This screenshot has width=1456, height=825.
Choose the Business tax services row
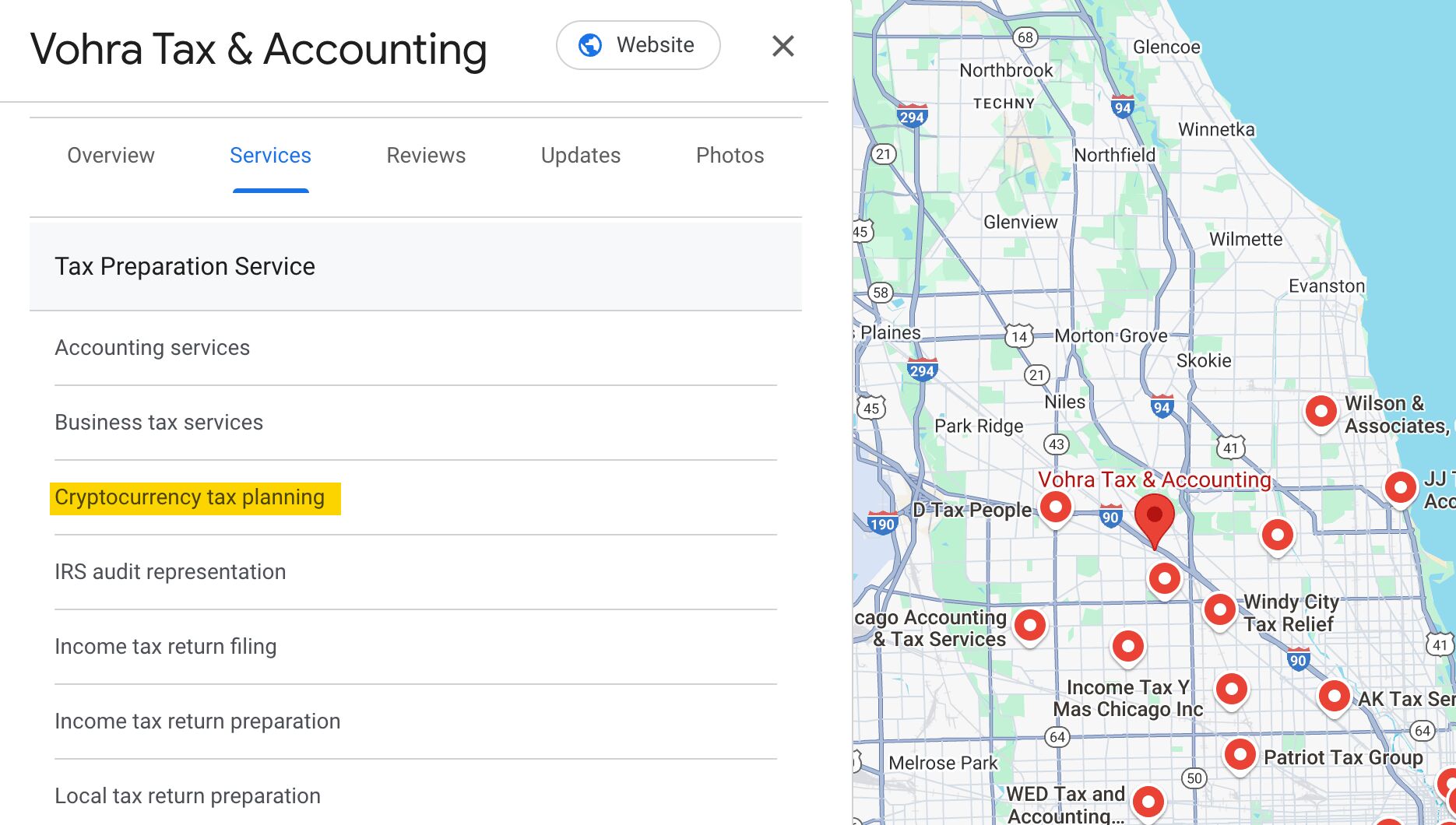click(416, 423)
